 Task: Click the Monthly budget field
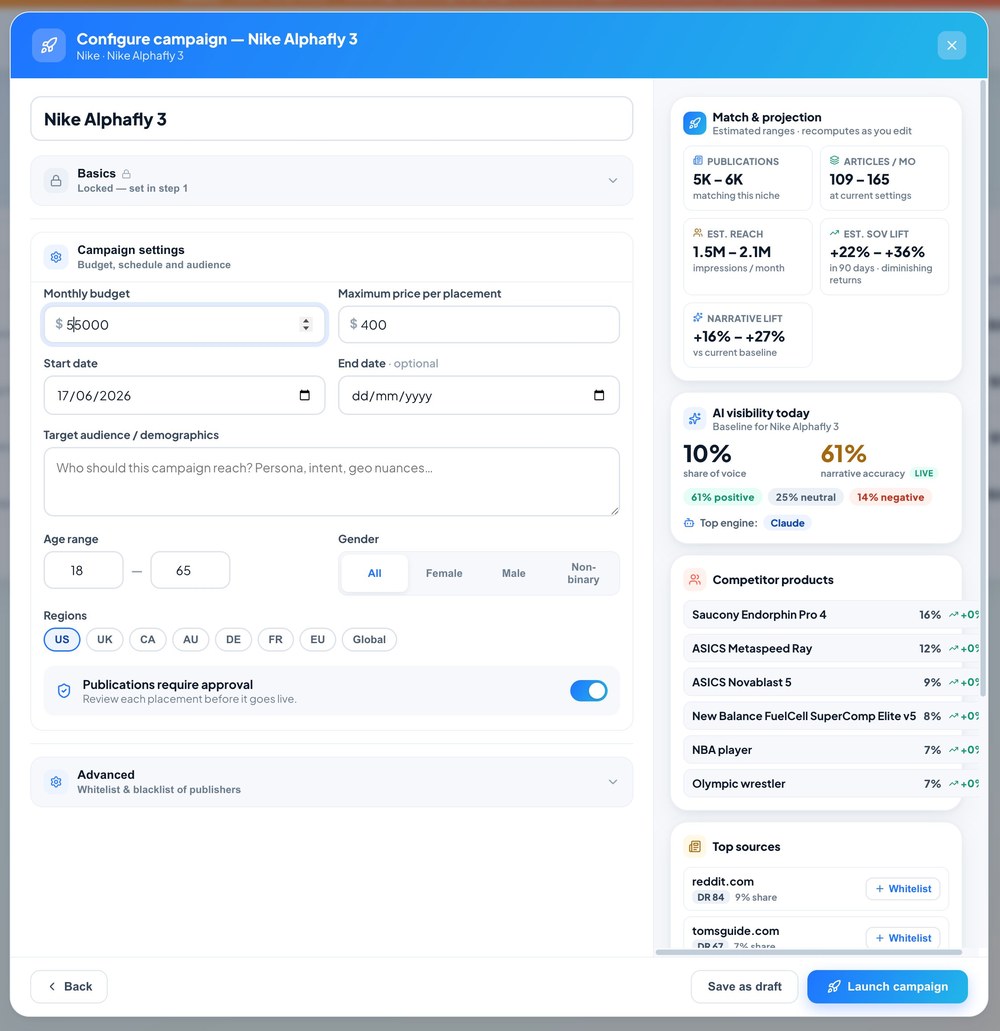(184, 324)
